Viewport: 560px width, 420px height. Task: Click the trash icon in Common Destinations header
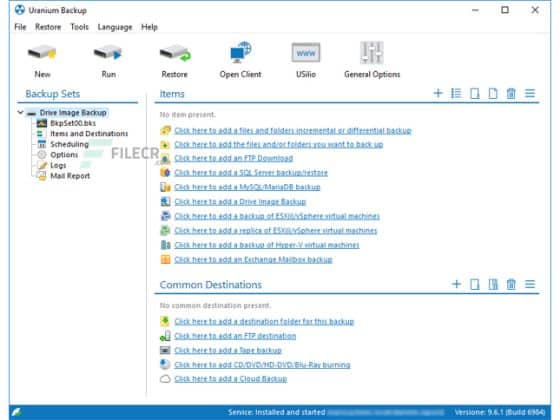(x=511, y=284)
